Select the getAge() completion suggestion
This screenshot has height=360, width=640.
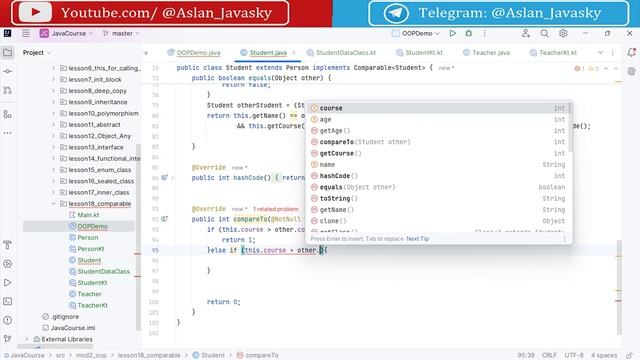pyautogui.click(x=438, y=131)
